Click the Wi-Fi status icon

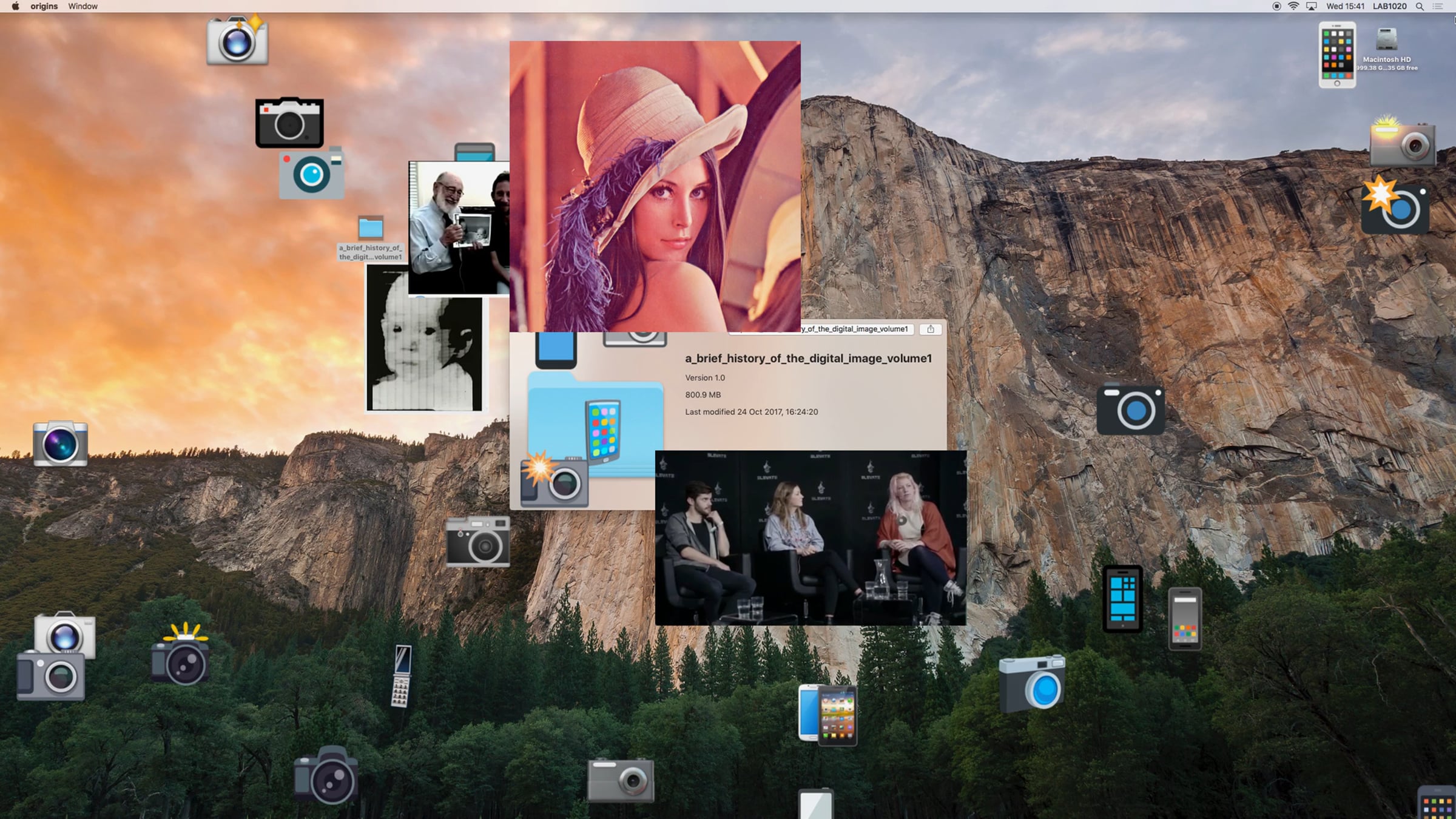point(1293,6)
